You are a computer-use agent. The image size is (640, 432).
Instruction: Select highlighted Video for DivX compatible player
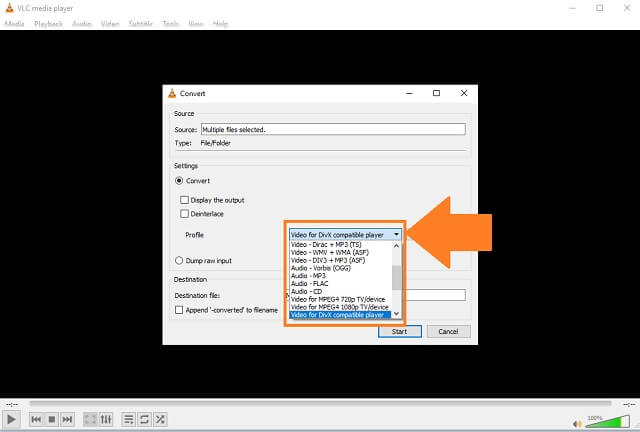[x=340, y=315]
